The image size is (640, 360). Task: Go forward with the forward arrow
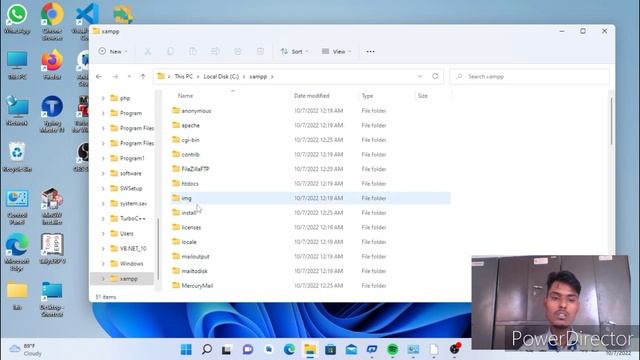[115, 76]
